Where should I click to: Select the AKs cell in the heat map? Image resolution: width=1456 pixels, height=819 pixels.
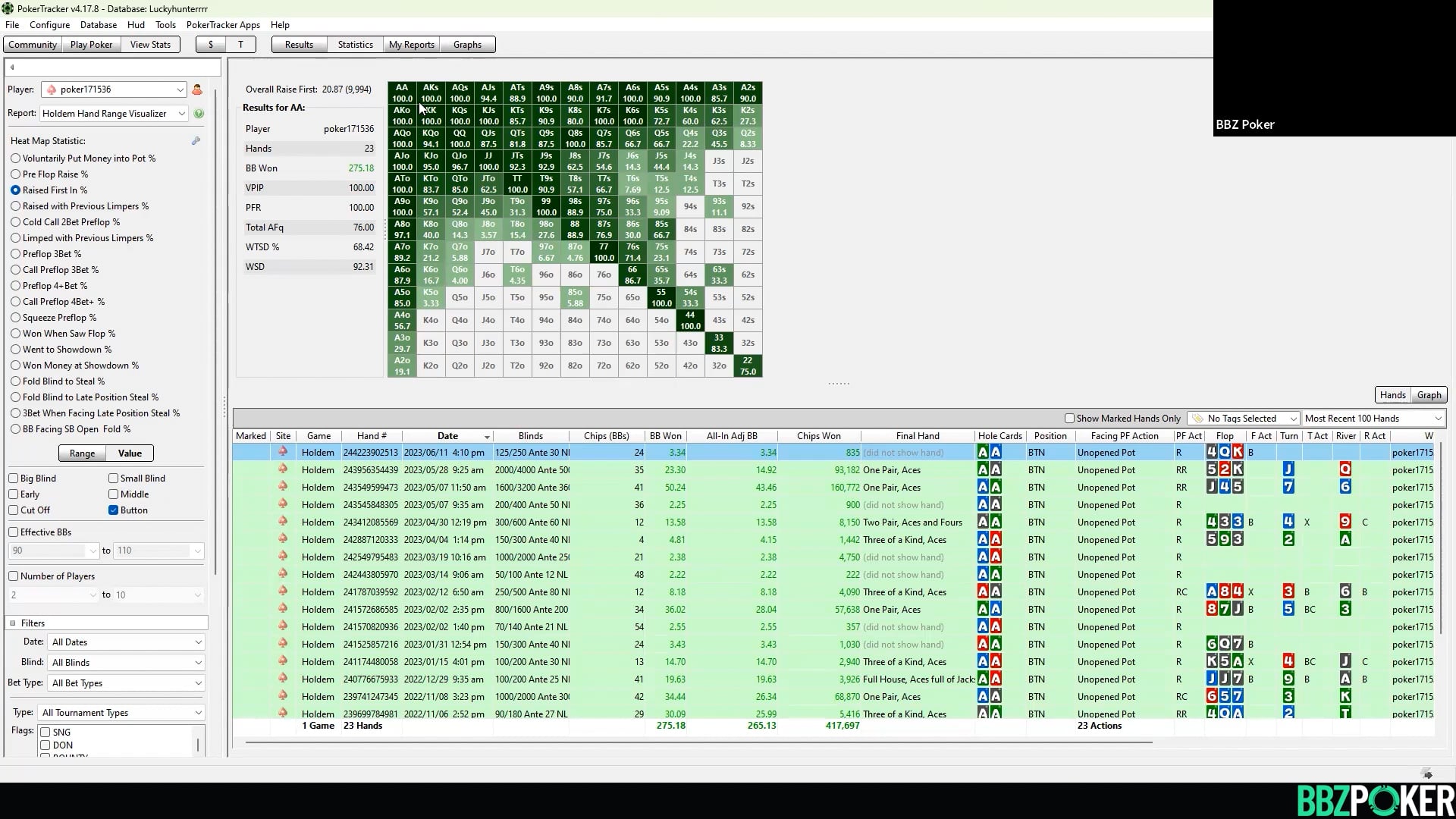pos(431,93)
